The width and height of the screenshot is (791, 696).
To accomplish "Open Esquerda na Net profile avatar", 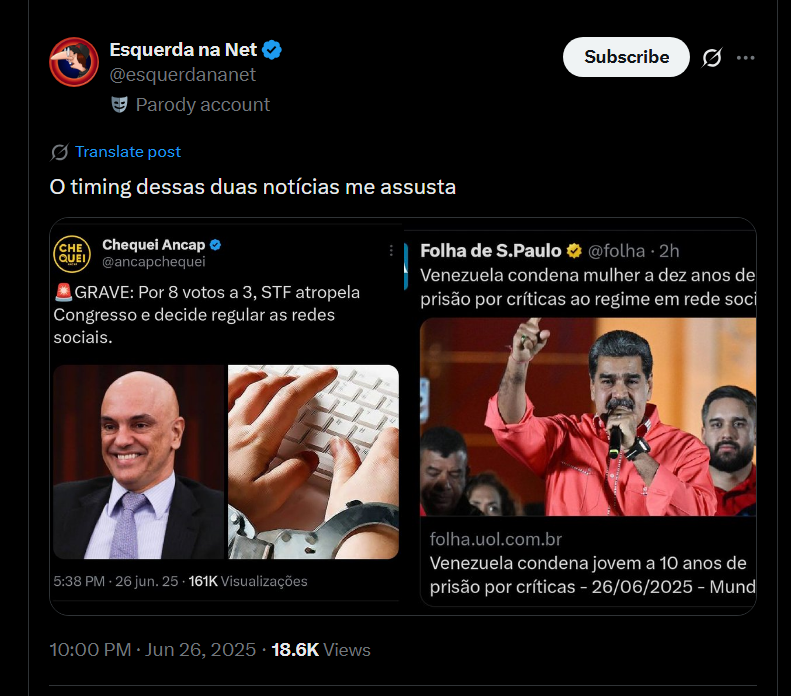I will (74, 62).
